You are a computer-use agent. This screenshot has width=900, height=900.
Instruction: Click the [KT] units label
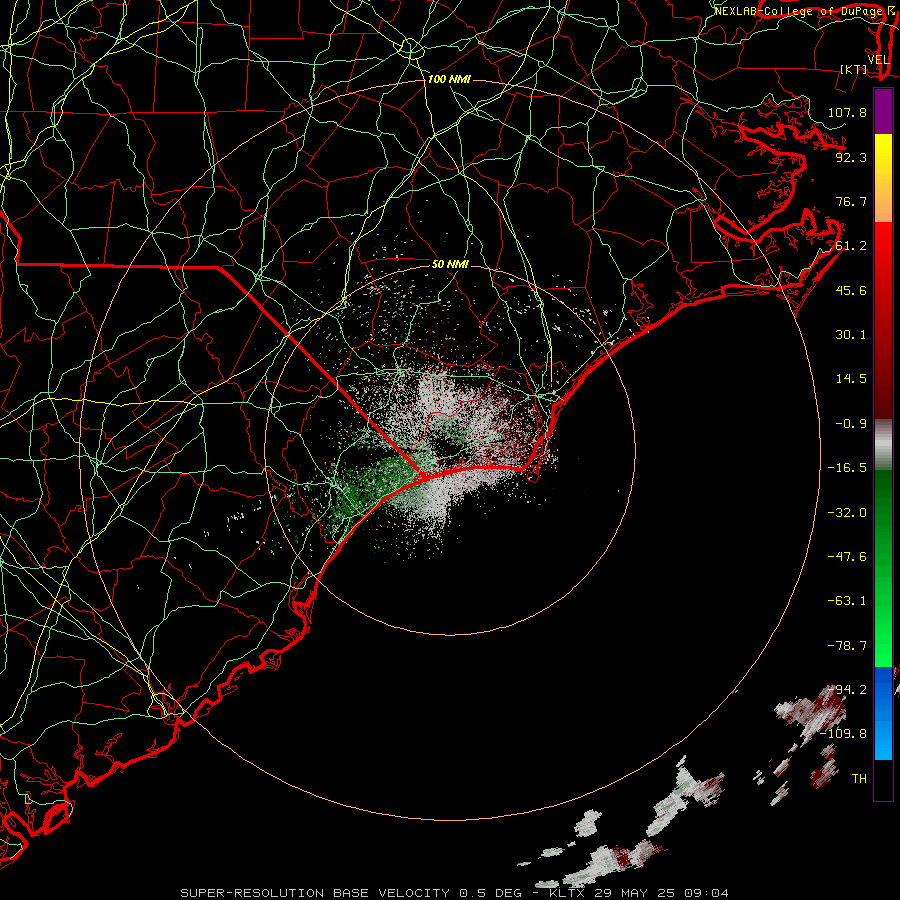tap(854, 69)
